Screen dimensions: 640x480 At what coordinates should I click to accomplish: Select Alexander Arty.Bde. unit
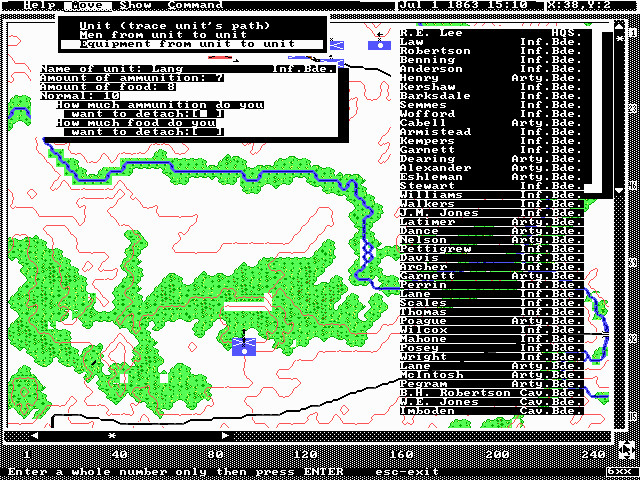491,167
